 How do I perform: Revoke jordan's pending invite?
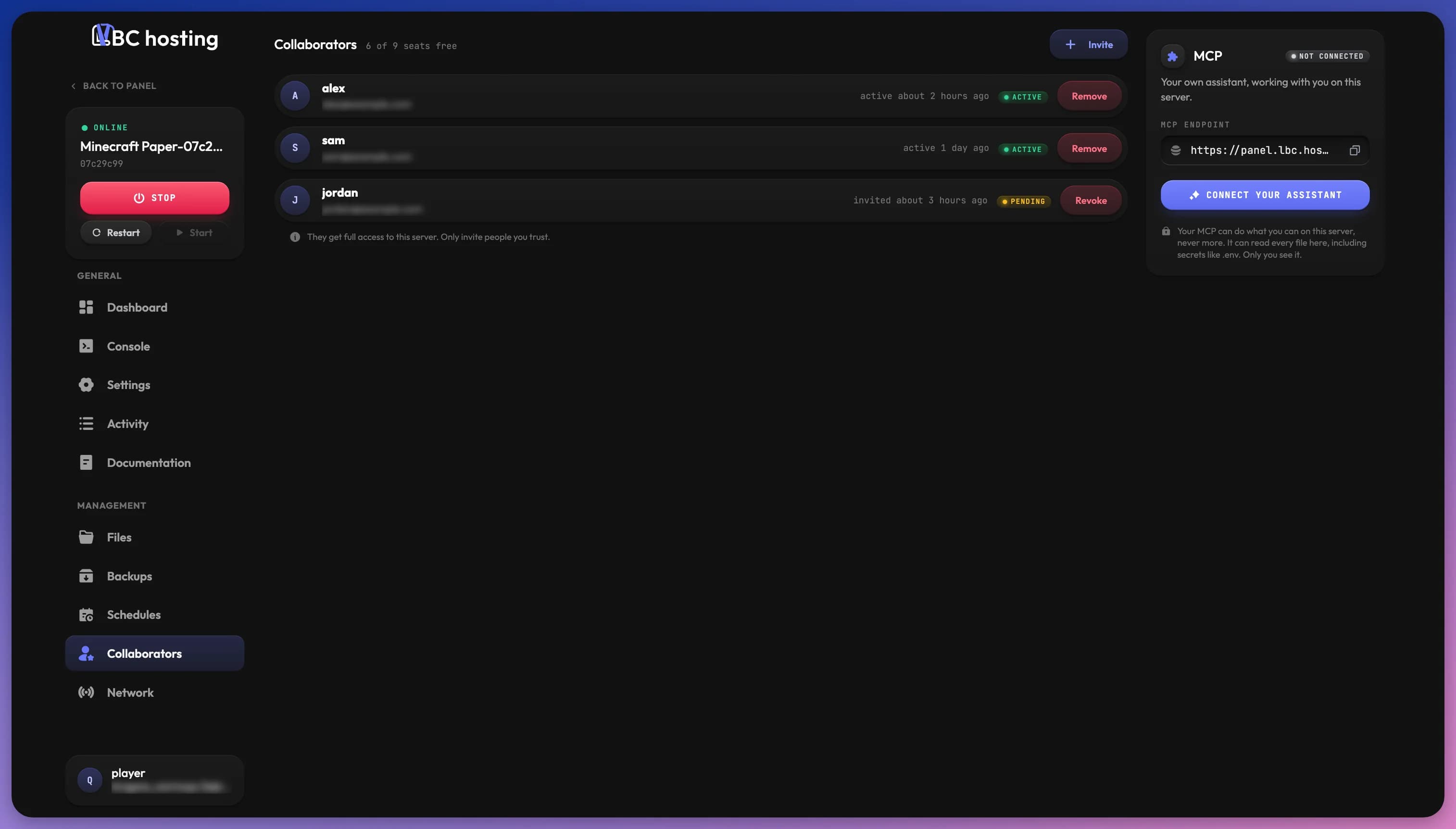pyautogui.click(x=1091, y=201)
